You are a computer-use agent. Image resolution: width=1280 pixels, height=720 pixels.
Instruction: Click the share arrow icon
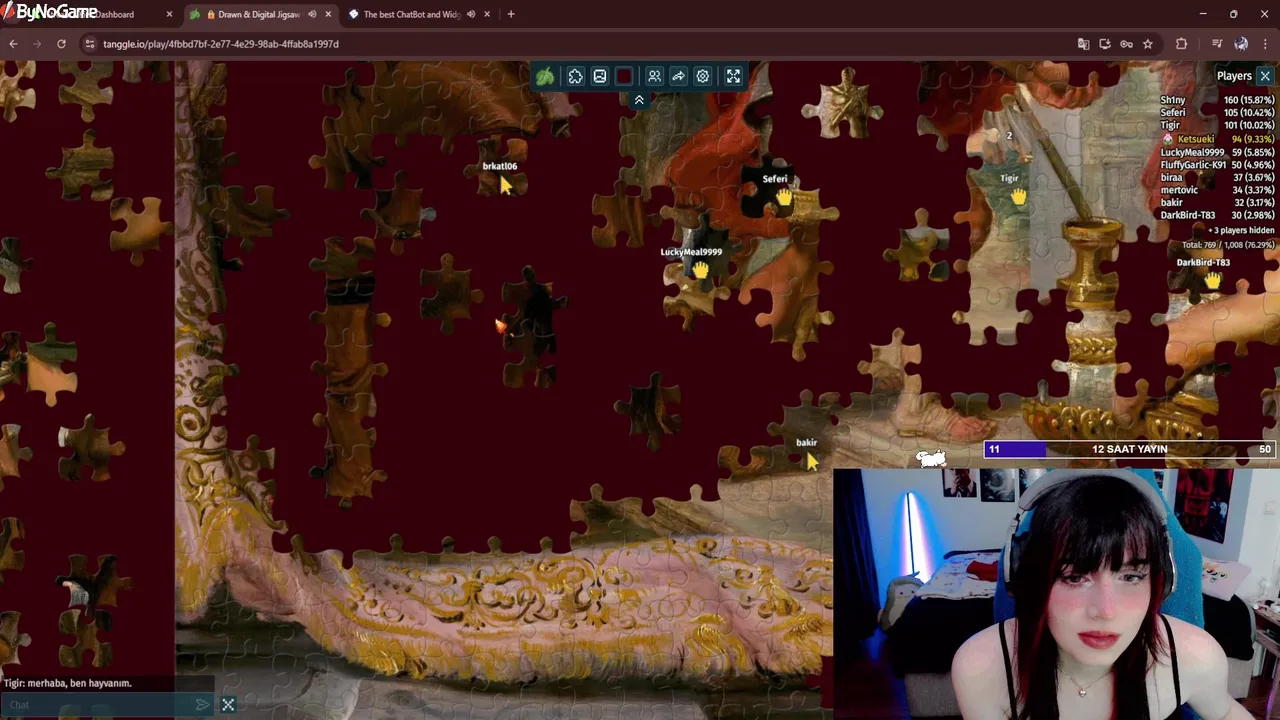678,76
